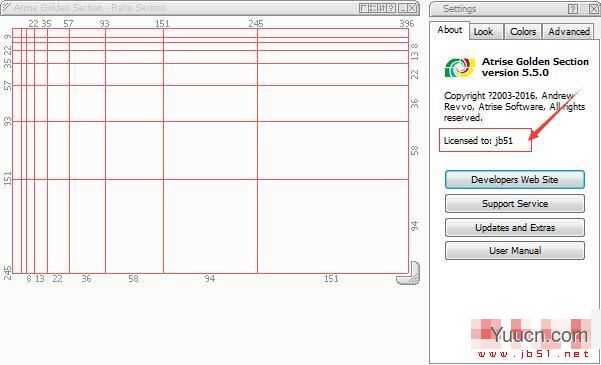
Task: Click the 36 label on bottom ruler
Action: [86, 279]
